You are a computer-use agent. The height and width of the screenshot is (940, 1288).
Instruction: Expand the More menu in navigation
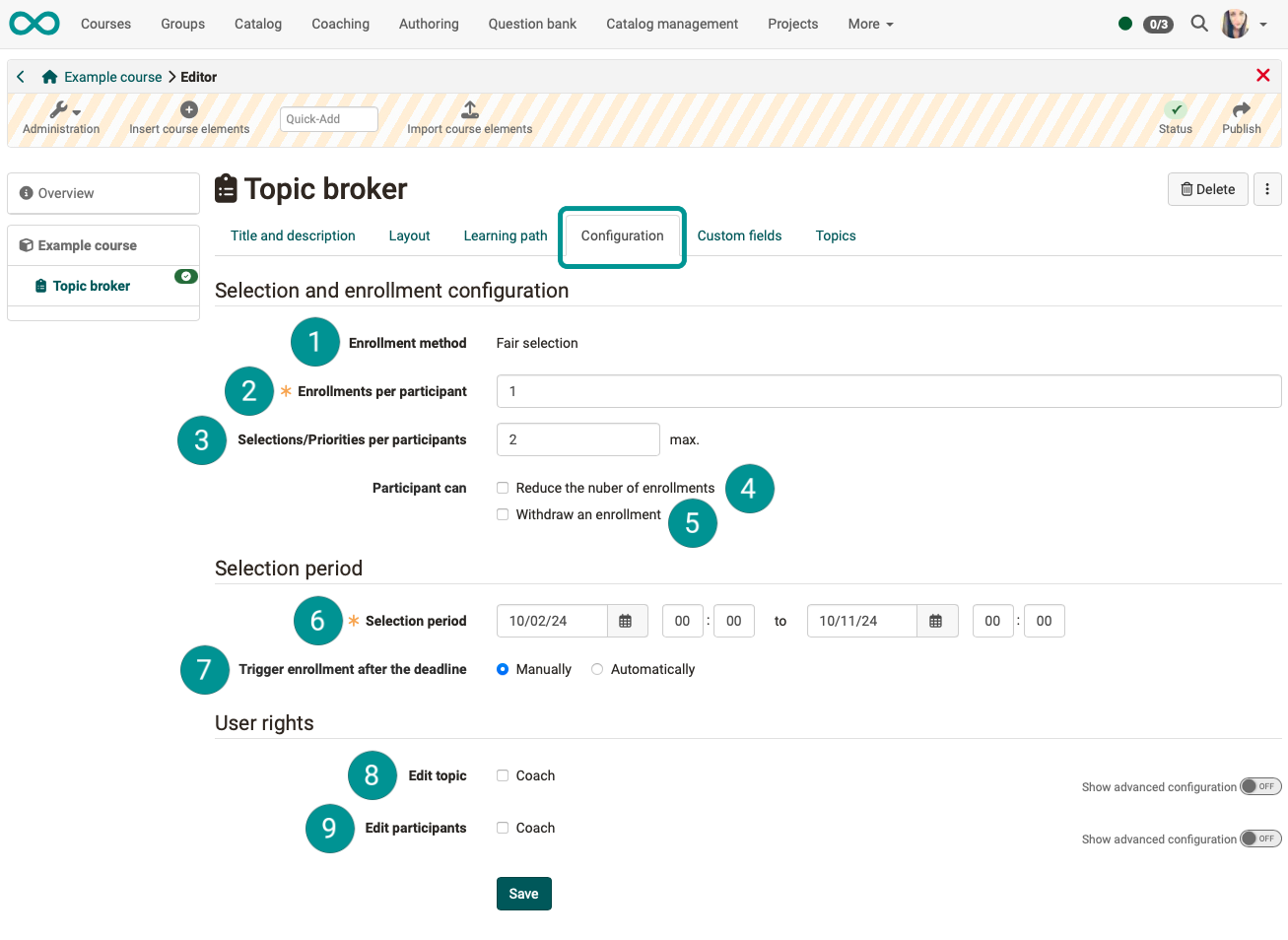click(870, 24)
